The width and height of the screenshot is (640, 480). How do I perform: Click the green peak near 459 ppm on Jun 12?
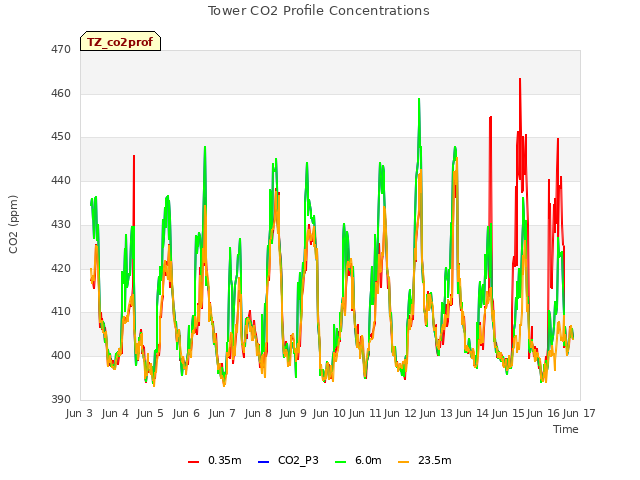click(x=419, y=100)
